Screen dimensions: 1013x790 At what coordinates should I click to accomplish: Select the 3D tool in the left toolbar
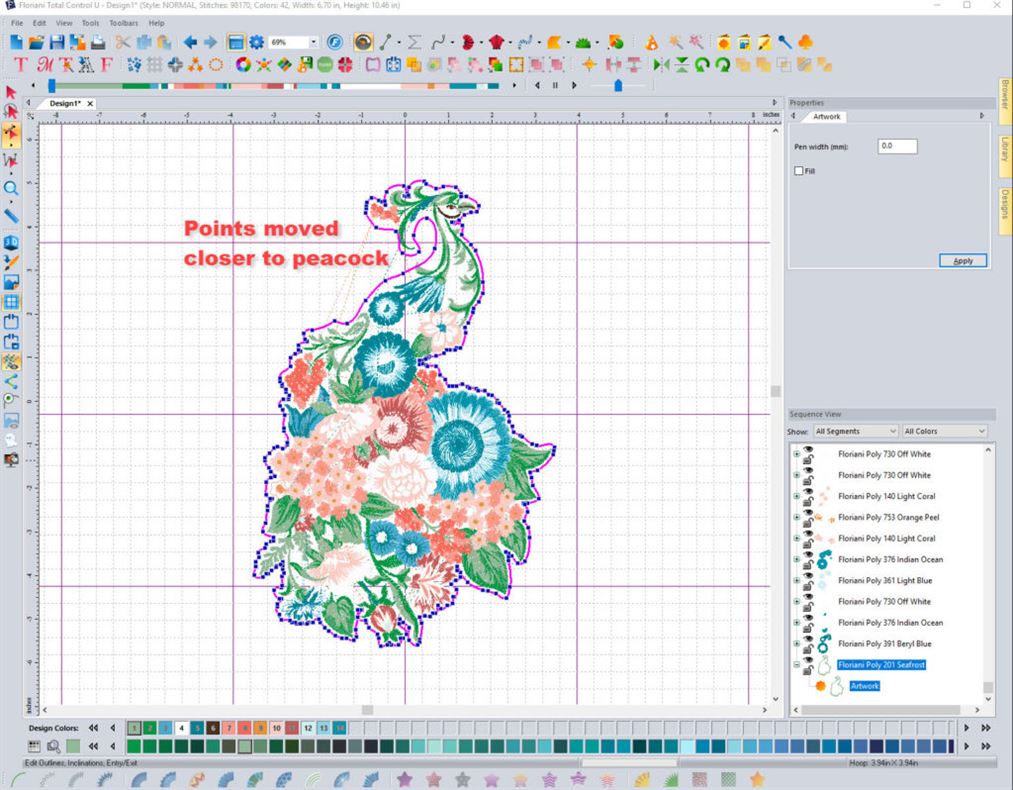click(x=12, y=242)
